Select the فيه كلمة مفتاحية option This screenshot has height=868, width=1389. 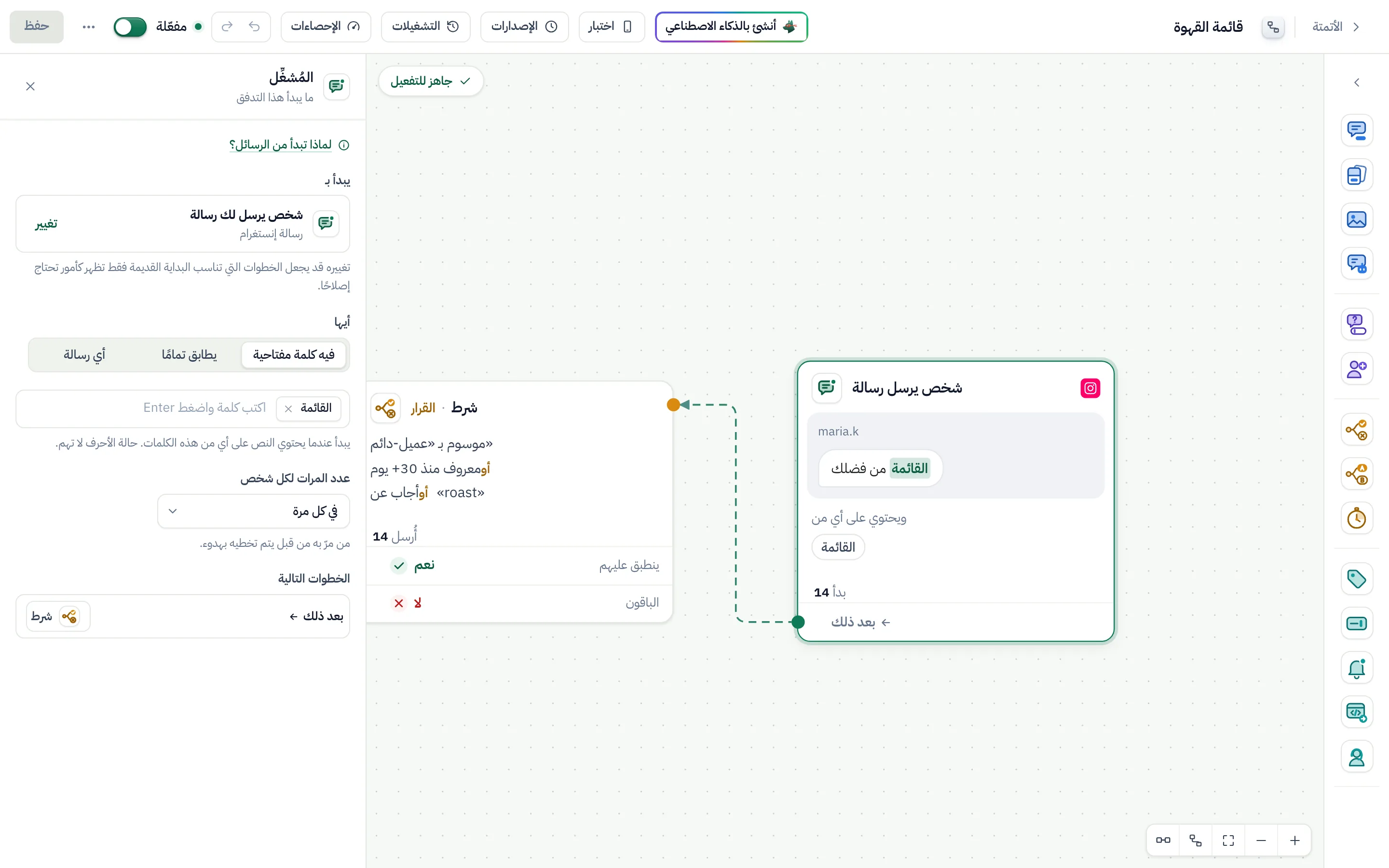[293, 355]
